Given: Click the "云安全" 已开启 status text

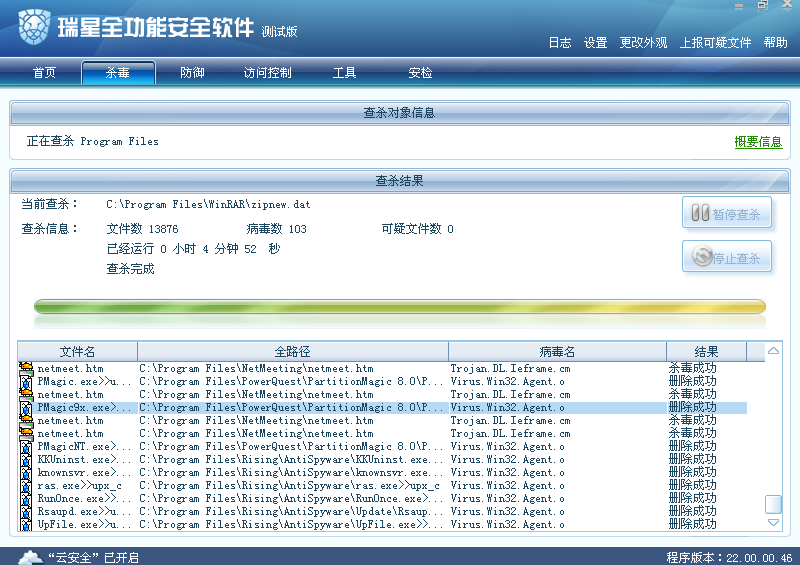Looking at the screenshot, I should pos(93,557).
